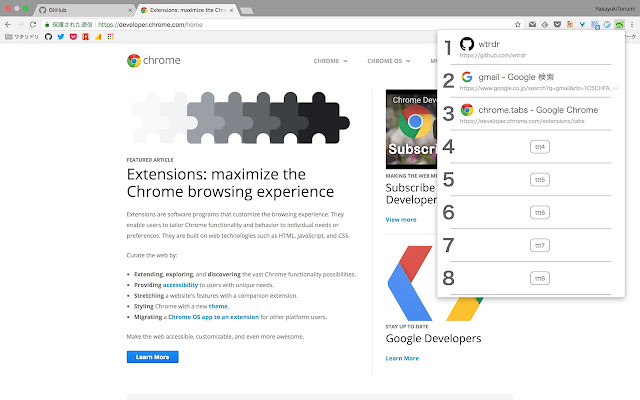Click the red bookmark-style icon in bookmarks bar
The width and height of the screenshot is (640, 400).
point(86,37)
